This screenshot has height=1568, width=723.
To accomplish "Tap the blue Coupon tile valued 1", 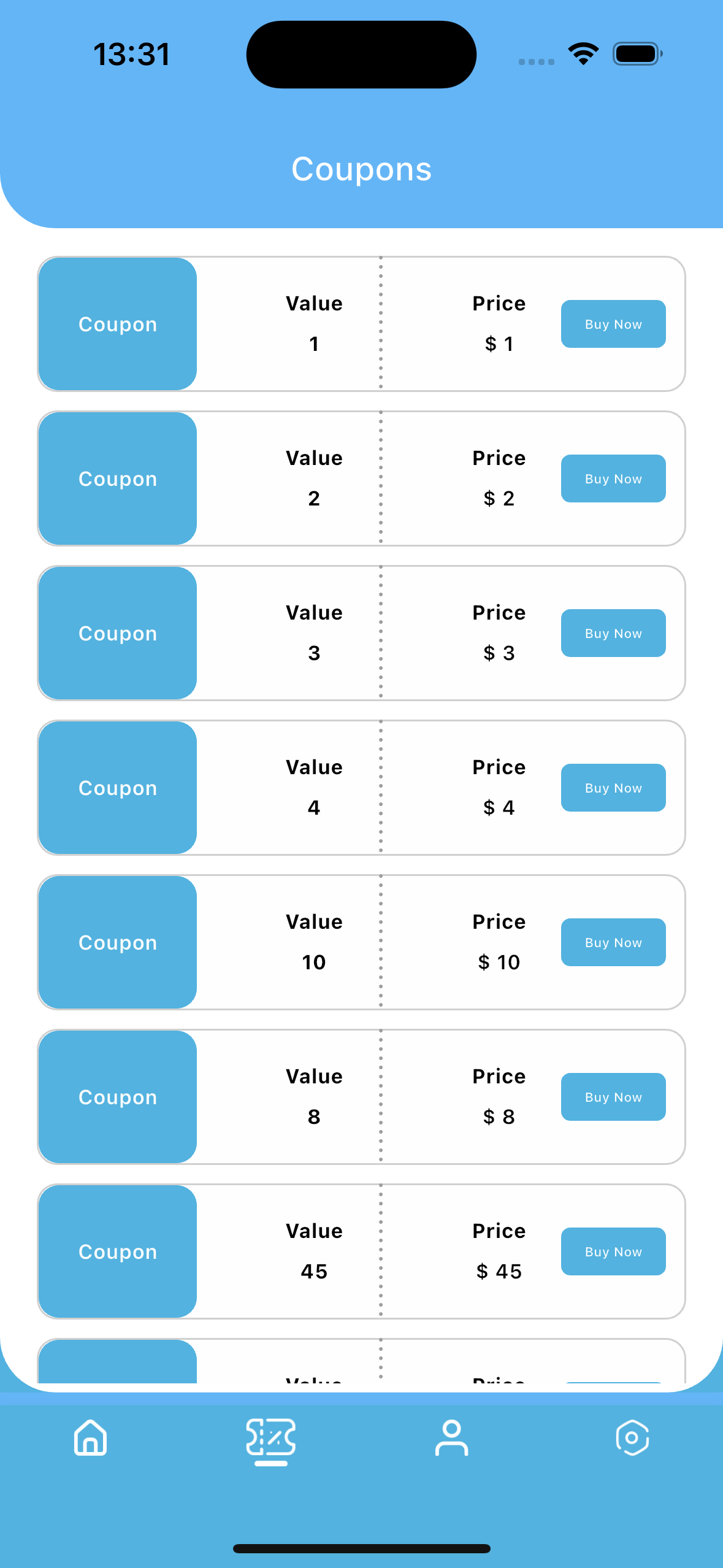I will (x=118, y=324).
